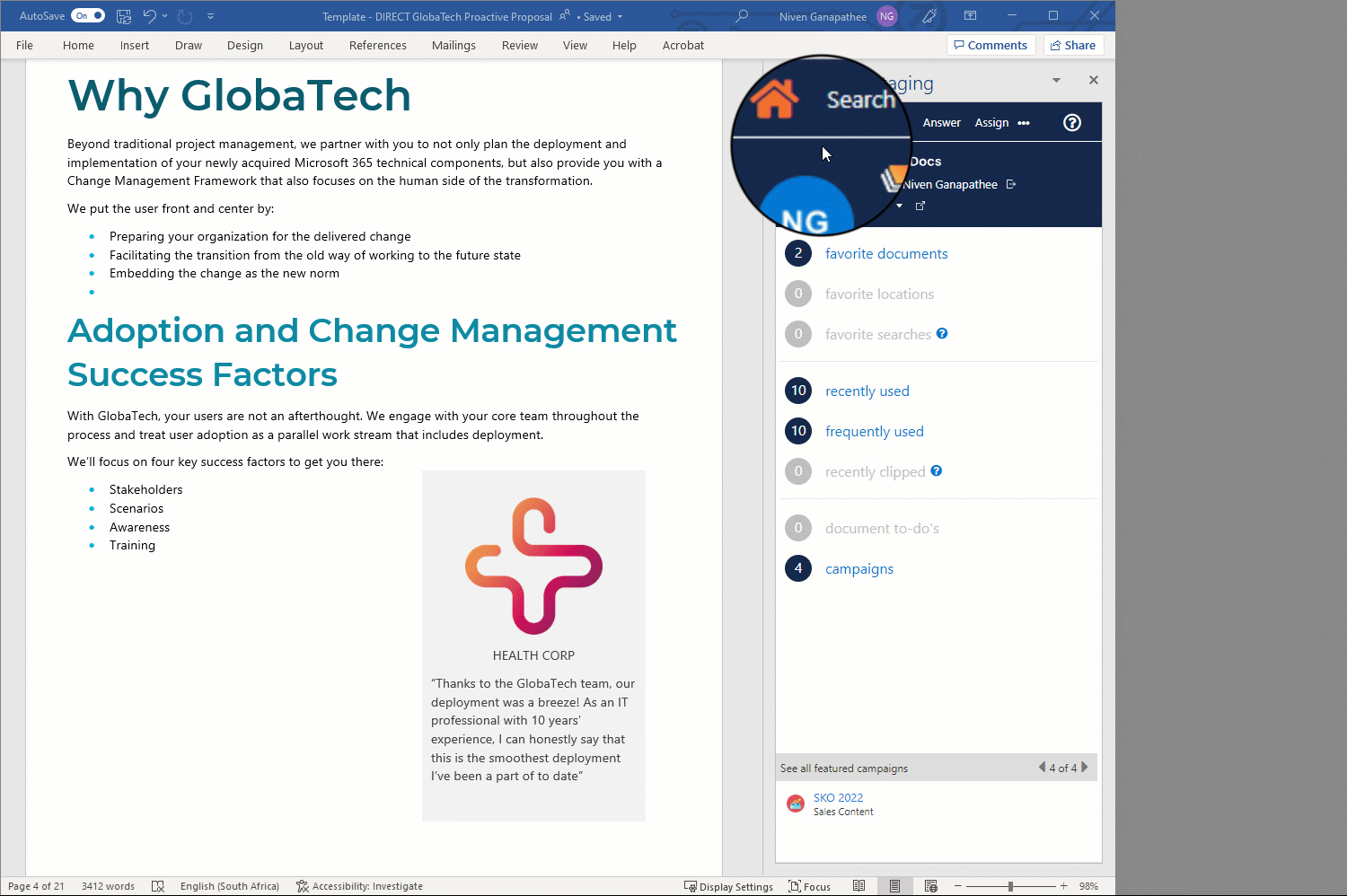Open recently used list
The height and width of the screenshot is (896, 1347).
(867, 391)
